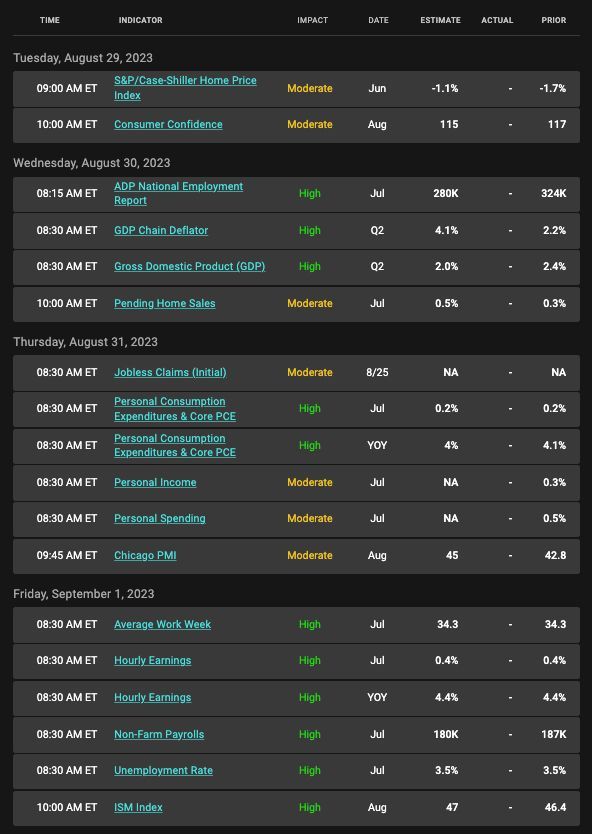This screenshot has height=834, width=592.
Task: Select the ESTIMATE column header
Action: pos(440,20)
